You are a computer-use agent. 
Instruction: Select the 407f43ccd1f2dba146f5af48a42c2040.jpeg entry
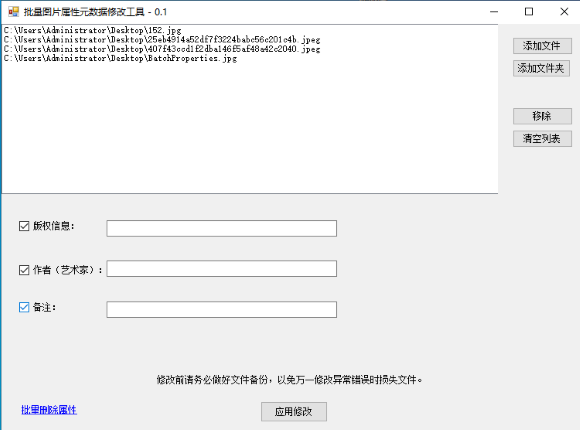tap(162, 49)
